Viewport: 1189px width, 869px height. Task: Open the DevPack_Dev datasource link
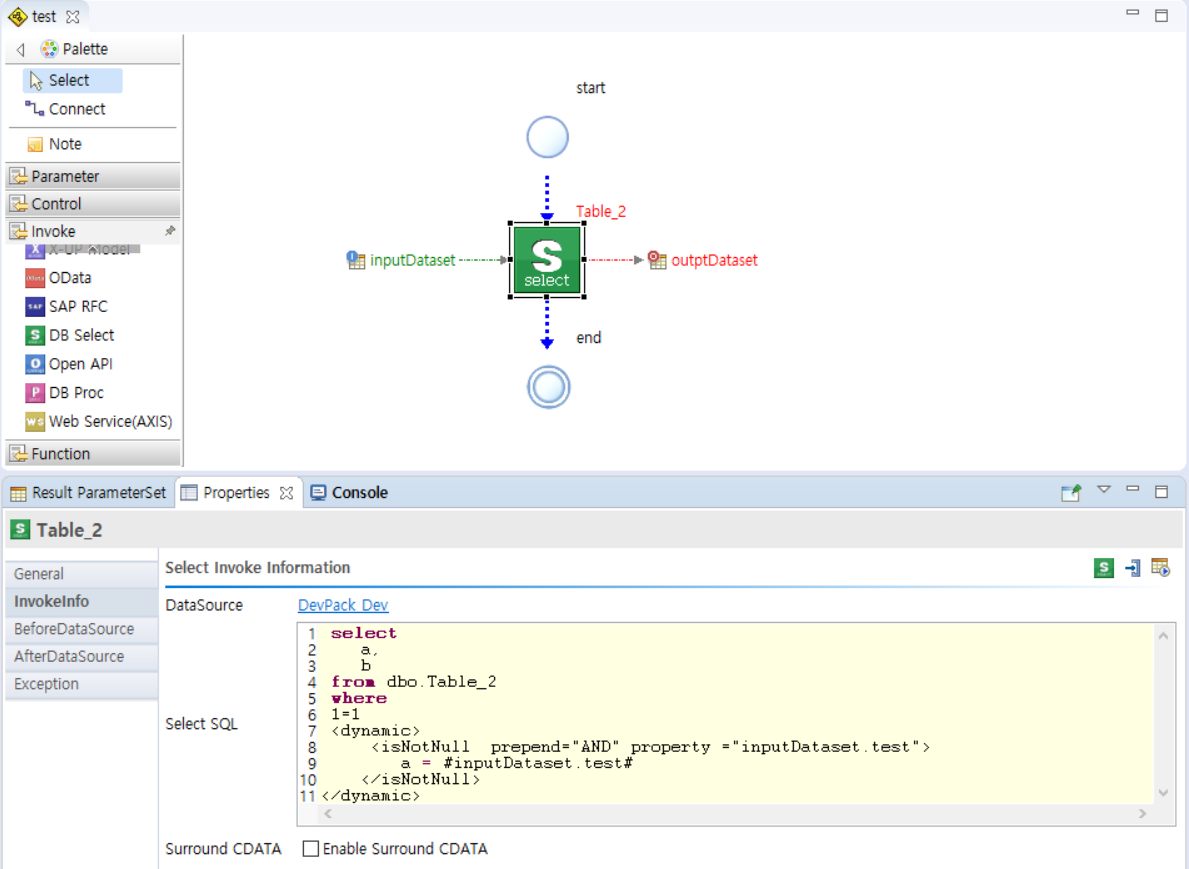(343, 605)
